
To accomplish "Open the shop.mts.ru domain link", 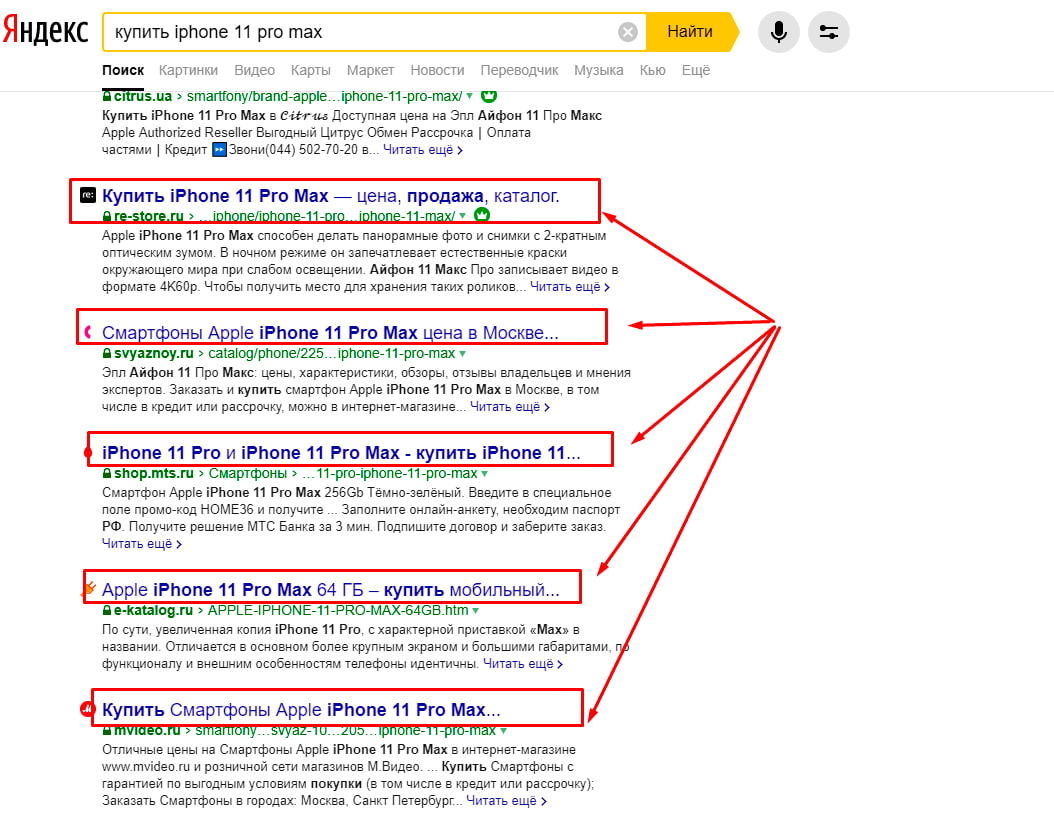I will [x=153, y=473].
